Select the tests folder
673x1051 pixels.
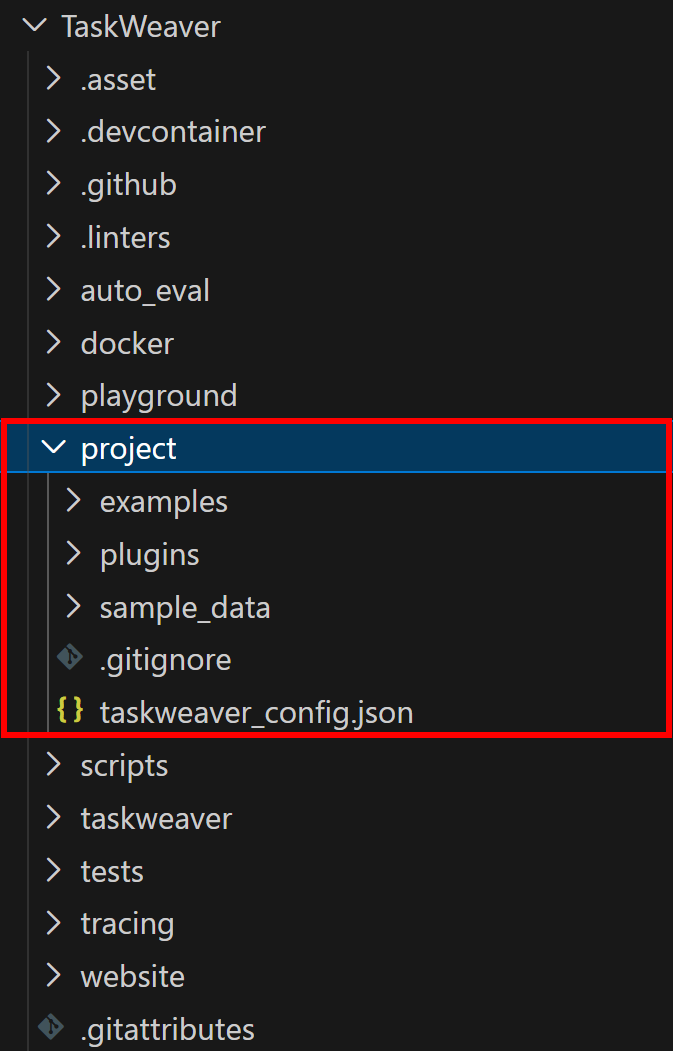pyautogui.click(x=112, y=871)
